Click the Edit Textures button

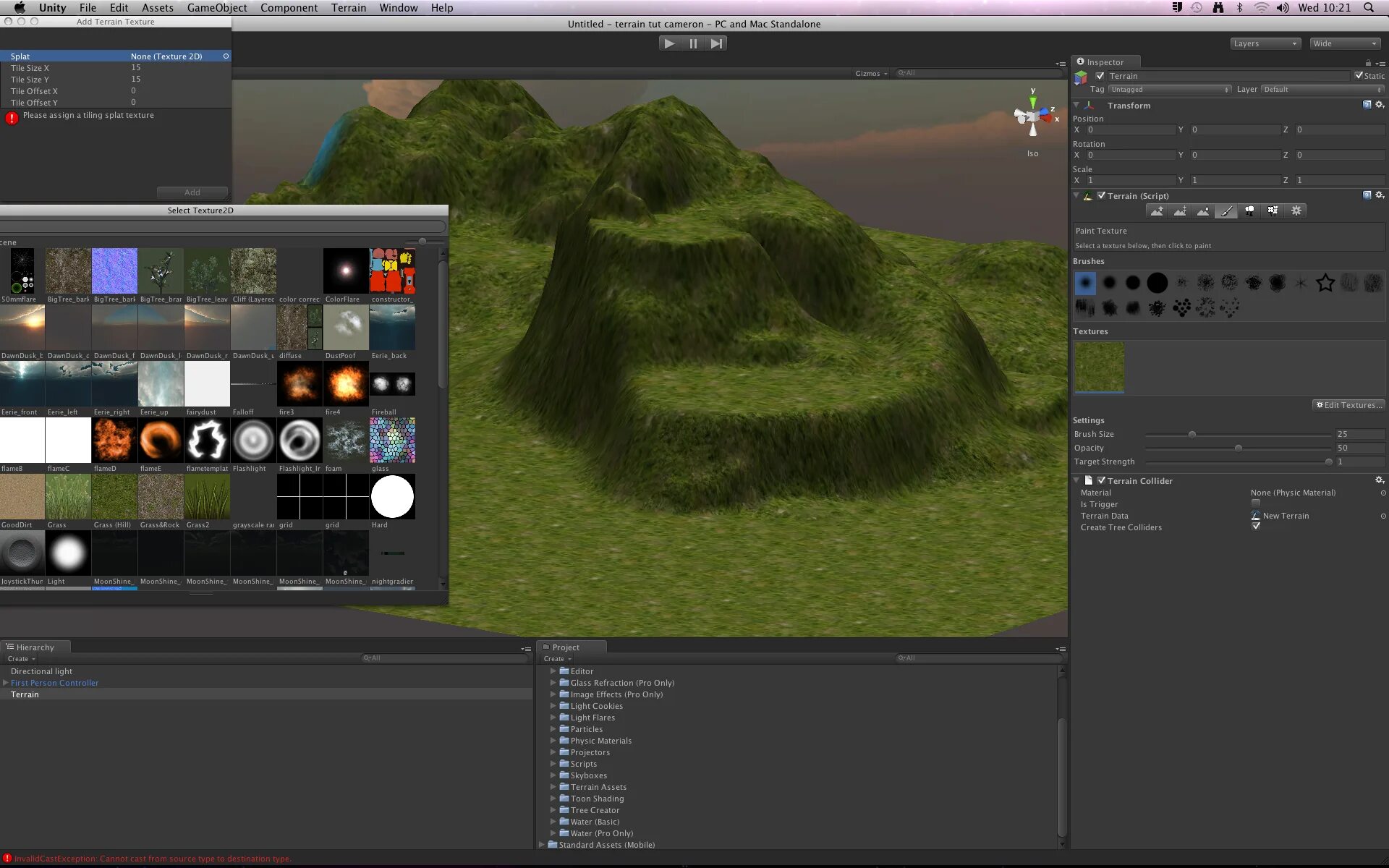tap(1348, 405)
